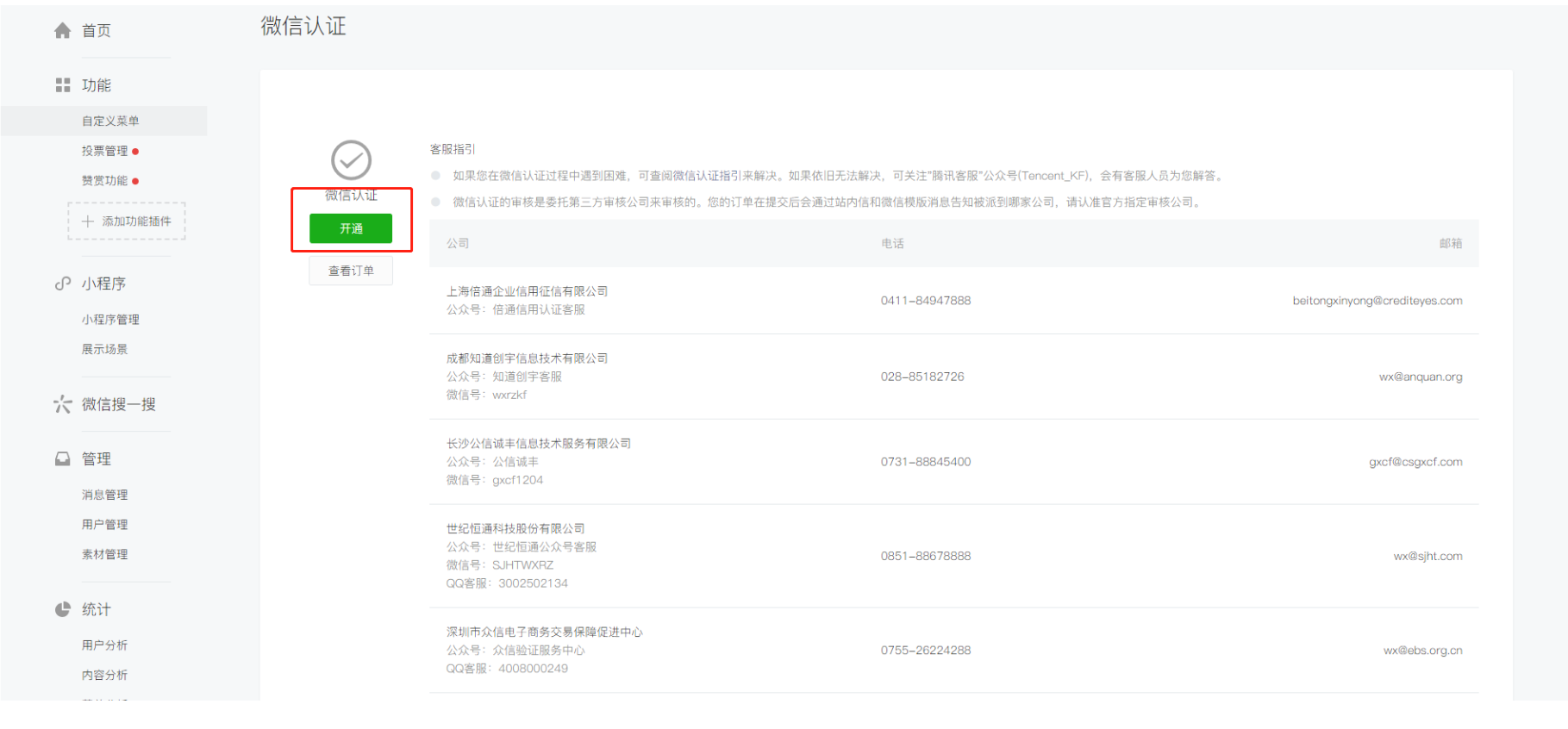Click the 小程序 section heading
1568x729 pixels.
pos(103,283)
